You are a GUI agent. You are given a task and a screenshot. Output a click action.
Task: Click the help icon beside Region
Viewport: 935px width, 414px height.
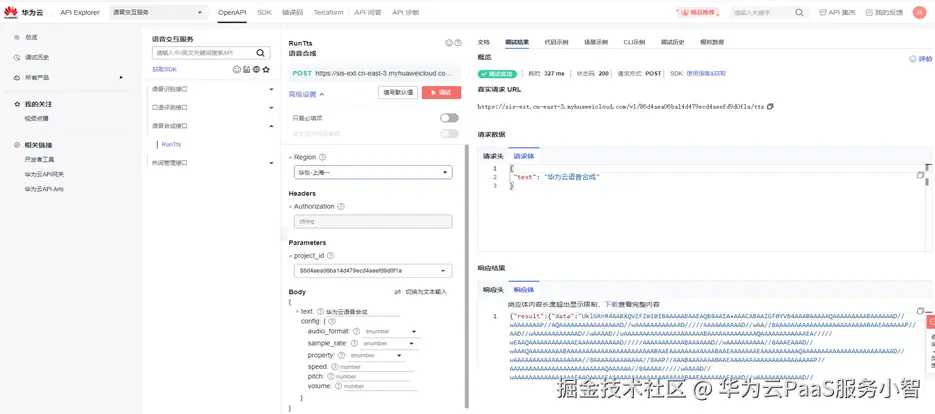pos(323,157)
